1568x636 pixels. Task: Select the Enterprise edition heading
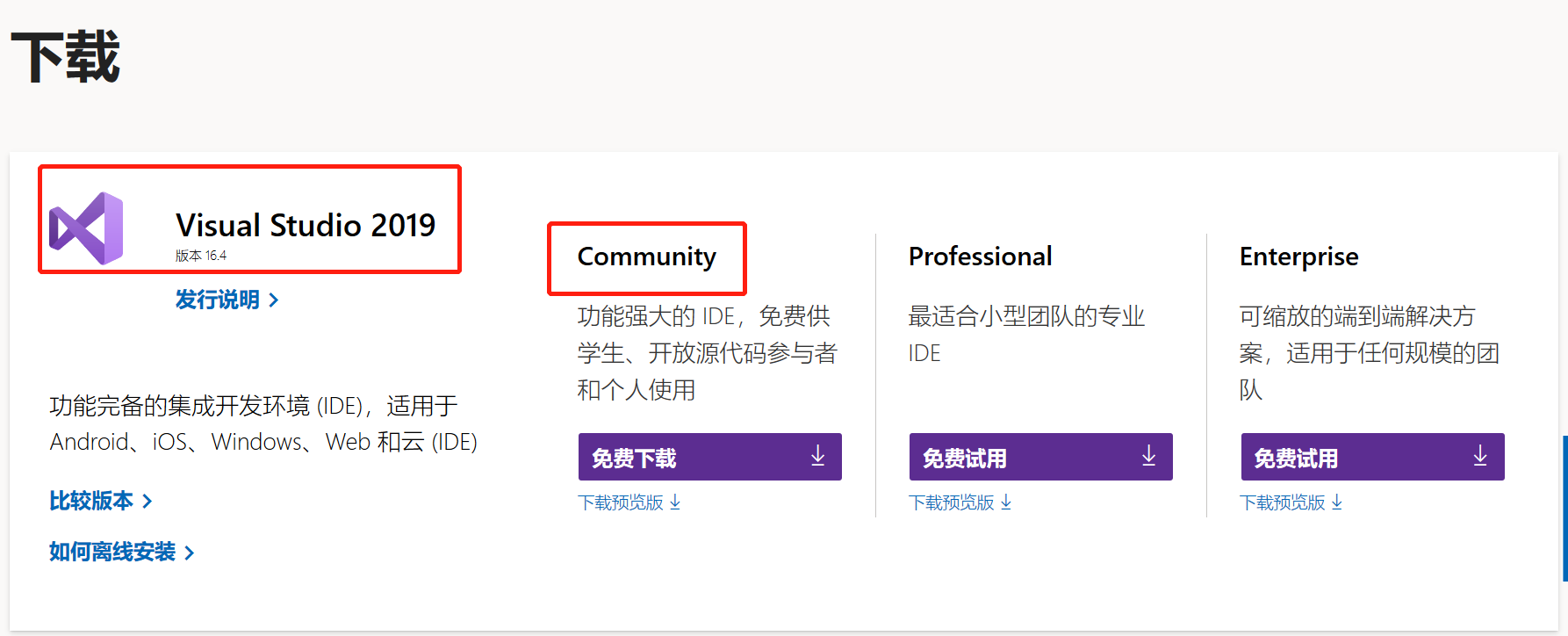pos(1298,257)
